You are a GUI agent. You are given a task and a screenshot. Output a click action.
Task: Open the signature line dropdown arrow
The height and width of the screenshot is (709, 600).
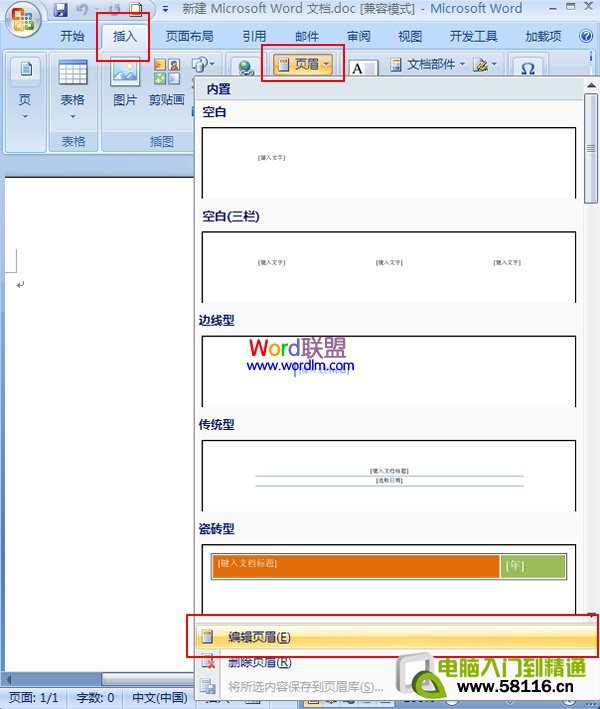pos(493,65)
